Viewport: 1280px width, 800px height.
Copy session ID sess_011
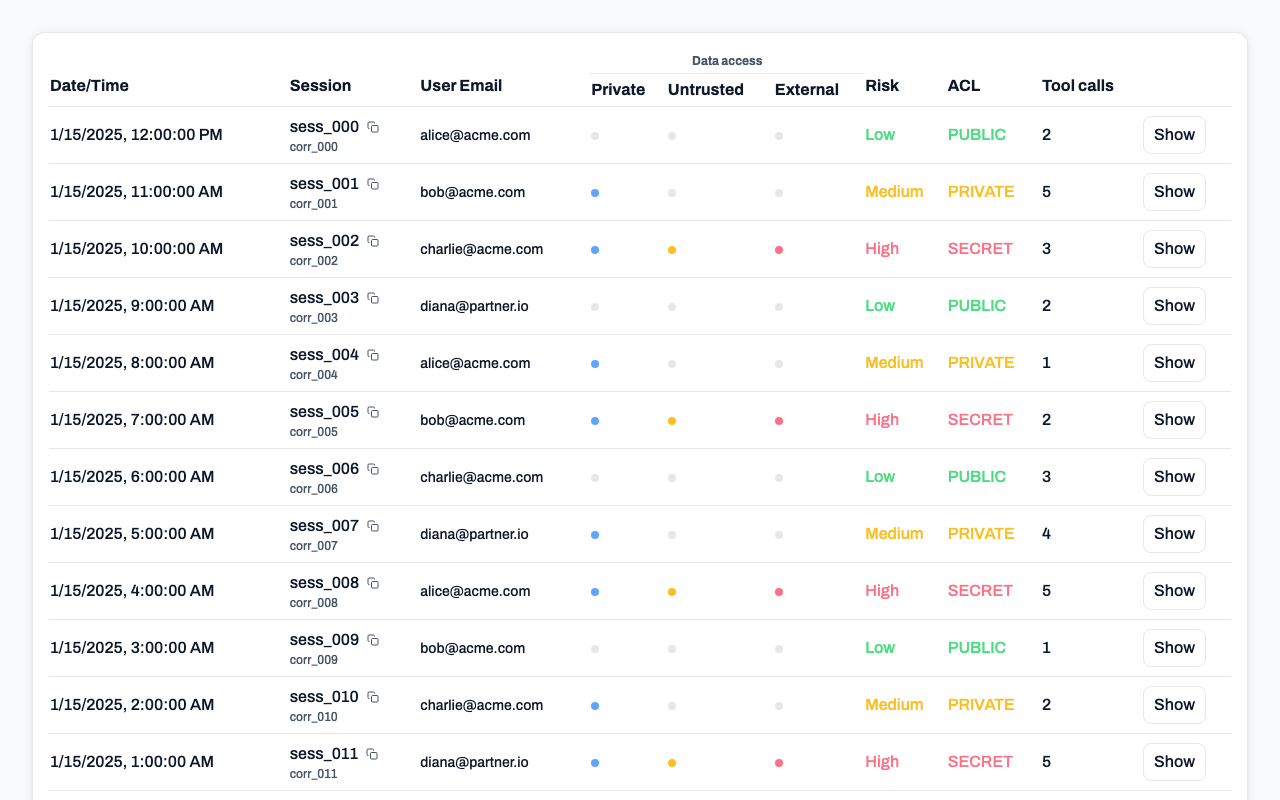[372, 754]
